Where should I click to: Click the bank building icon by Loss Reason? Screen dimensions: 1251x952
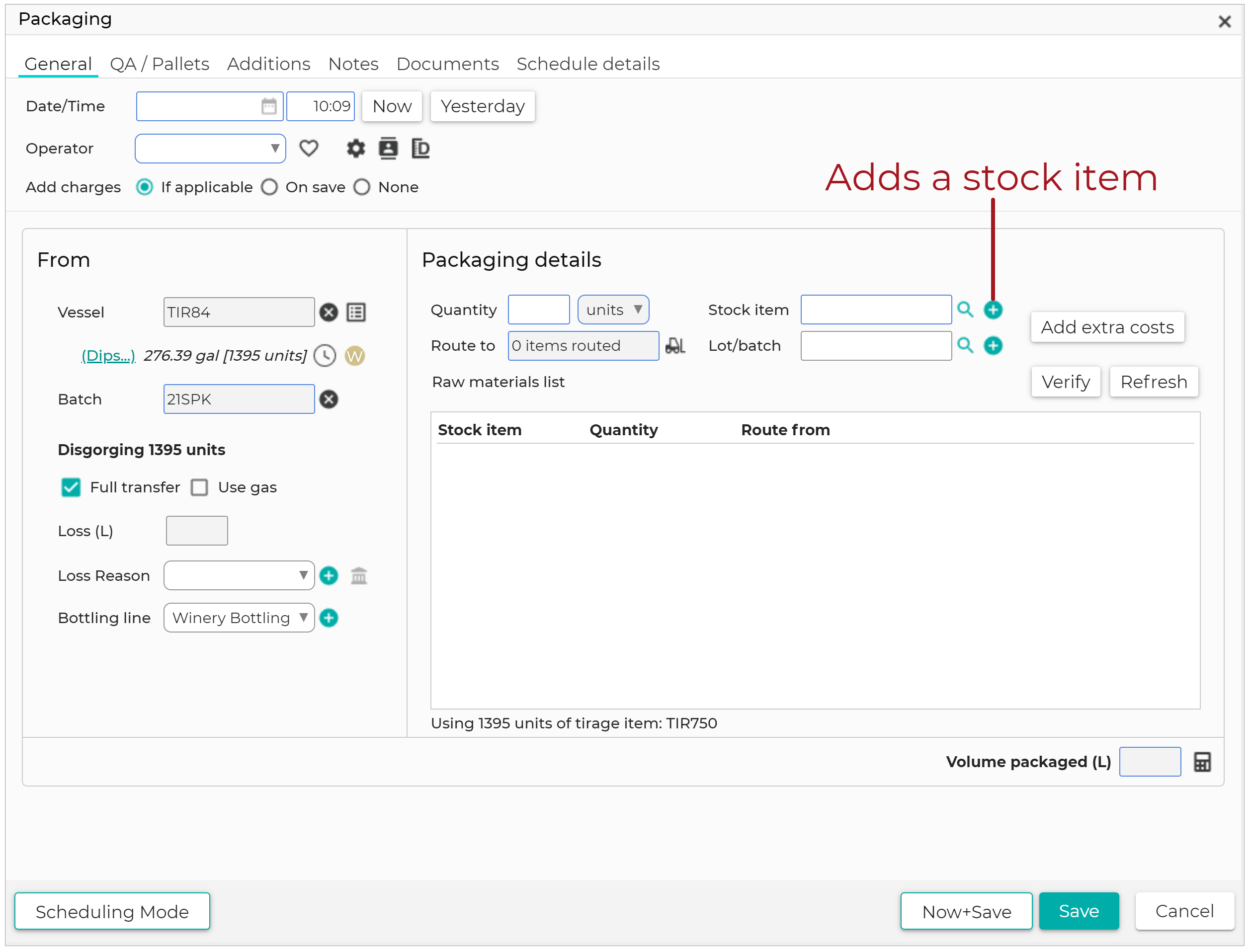point(359,576)
